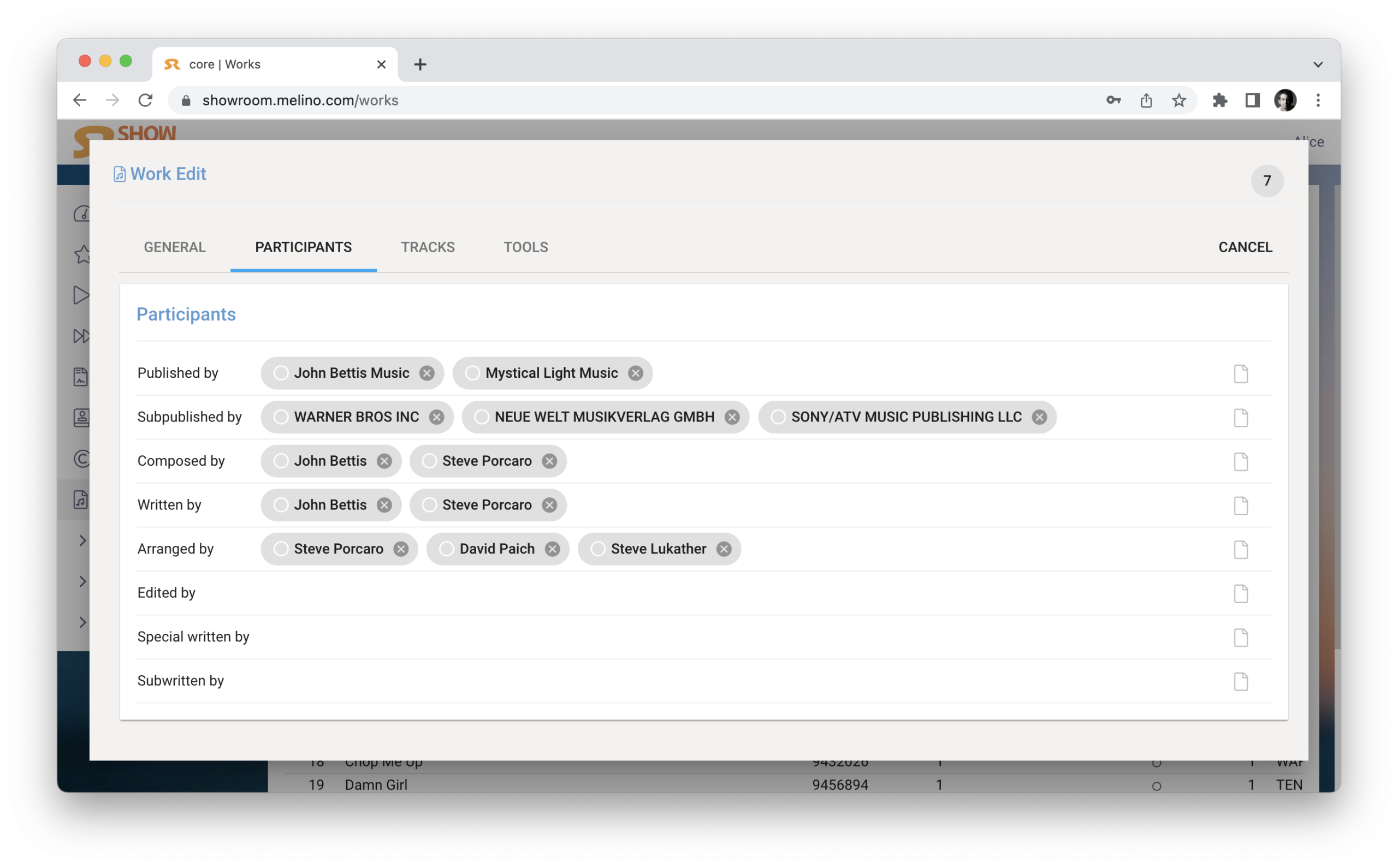The image size is (1398, 868).
Task: Expand the tab search dropdown arrow
Action: pyautogui.click(x=1318, y=64)
